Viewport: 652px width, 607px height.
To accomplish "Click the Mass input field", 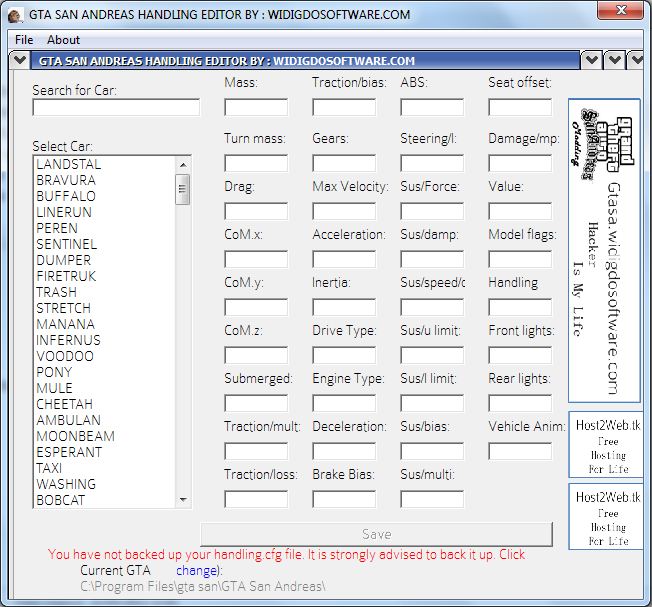I will tap(256, 107).
